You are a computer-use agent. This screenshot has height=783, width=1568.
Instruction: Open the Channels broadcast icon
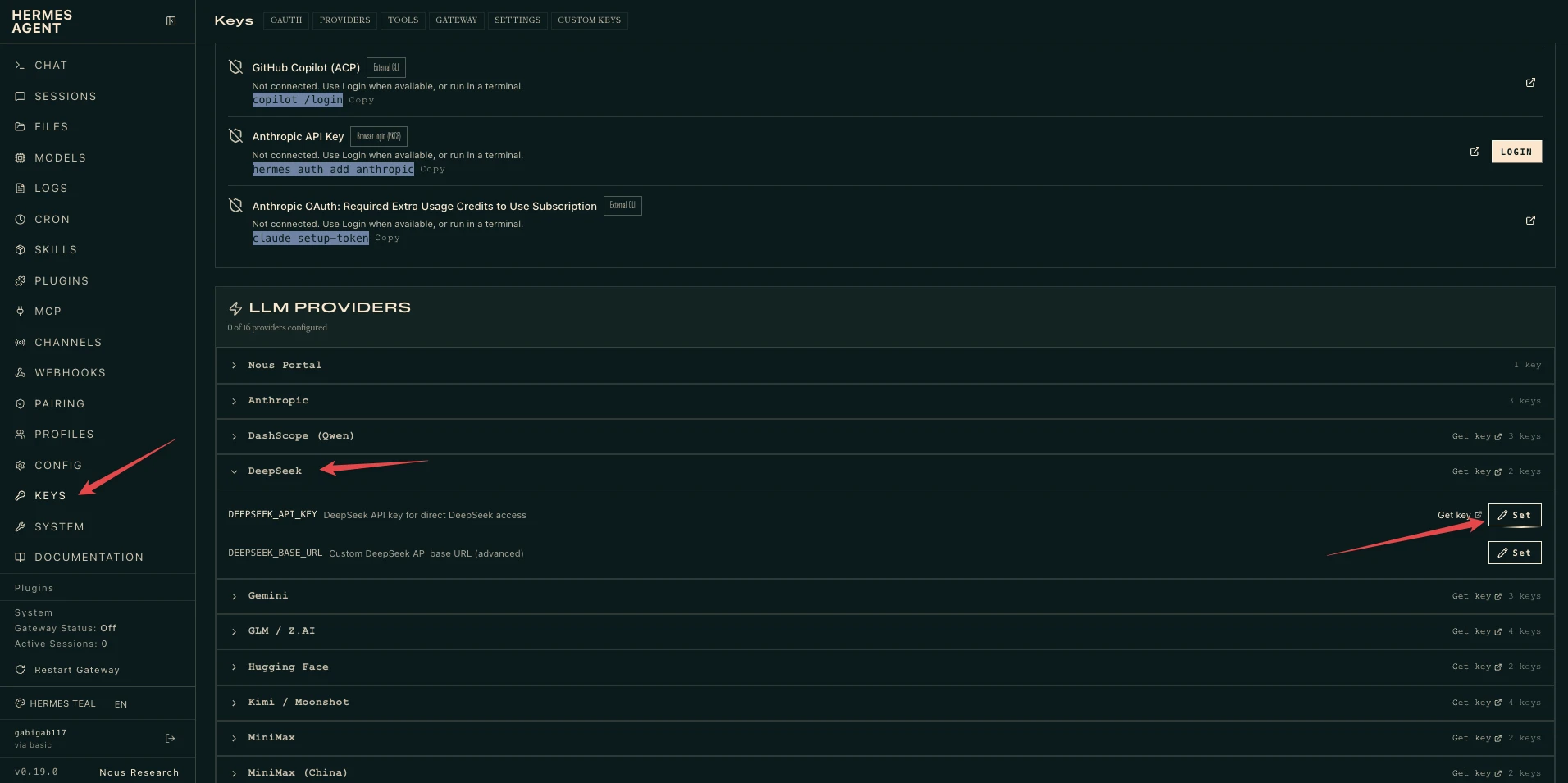(20, 343)
